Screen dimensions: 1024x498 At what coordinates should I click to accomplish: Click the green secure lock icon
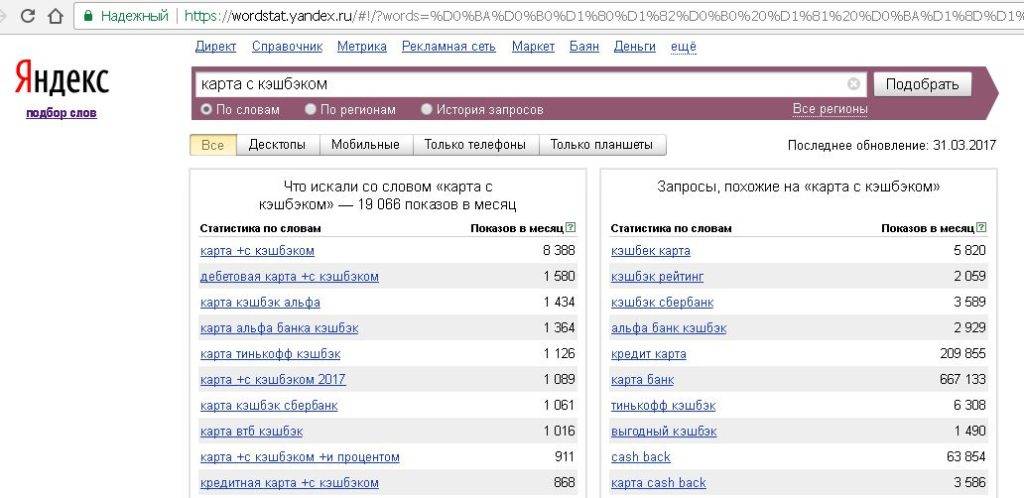88,16
